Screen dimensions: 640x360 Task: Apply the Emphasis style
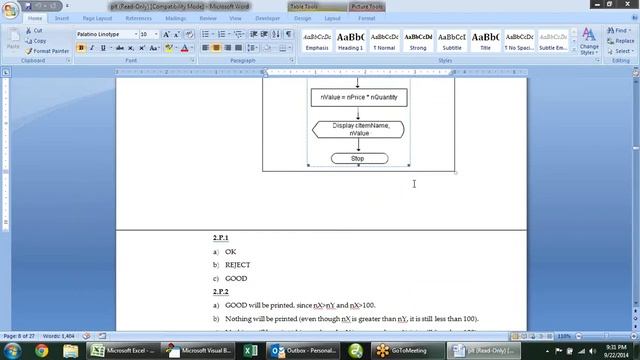coord(317,40)
